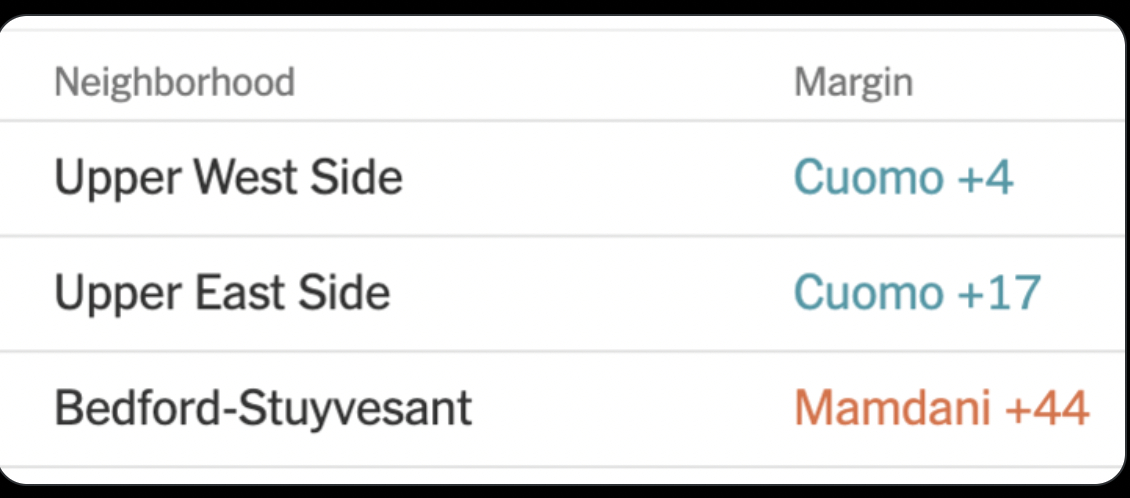Click the Cuomo +4 margin value
The image size is (1130, 498).
pos(903,178)
